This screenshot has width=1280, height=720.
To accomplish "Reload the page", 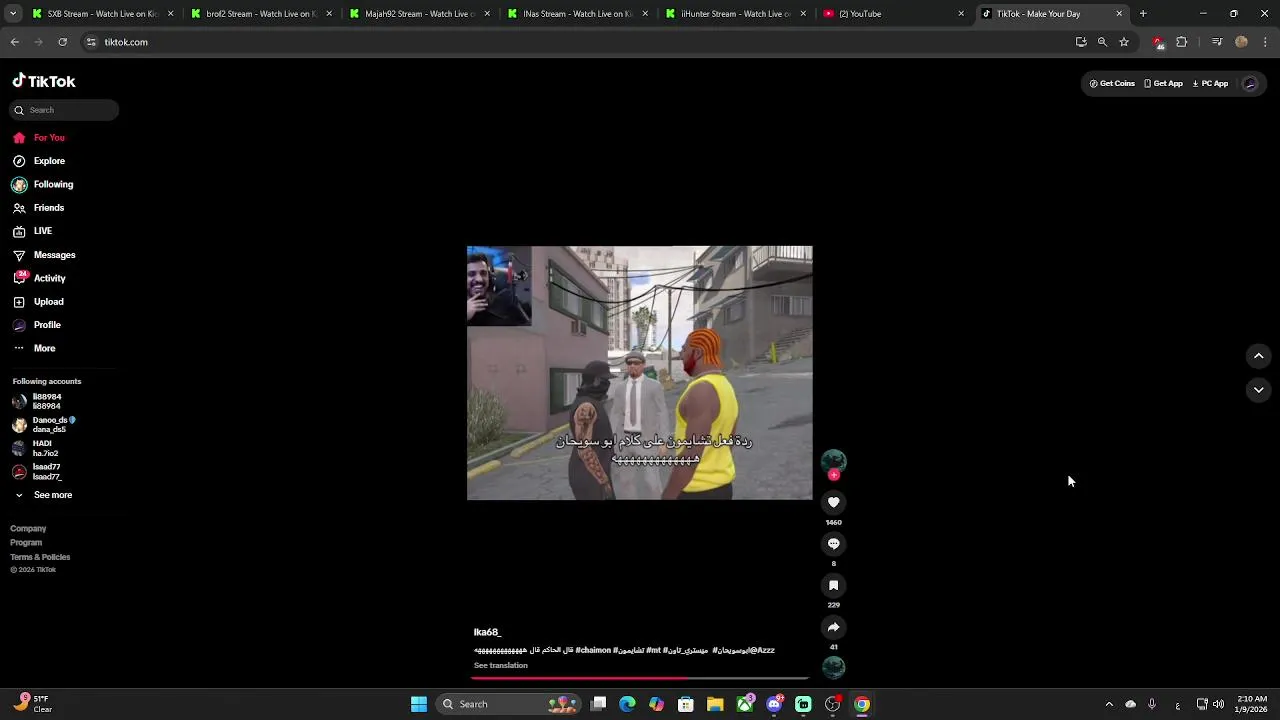I will tap(62, 42).
